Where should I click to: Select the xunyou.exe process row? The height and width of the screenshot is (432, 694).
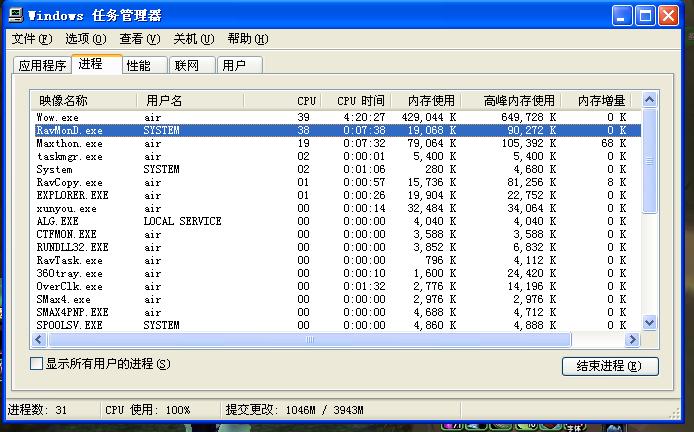pyautogui.click(x=336, y=208)
